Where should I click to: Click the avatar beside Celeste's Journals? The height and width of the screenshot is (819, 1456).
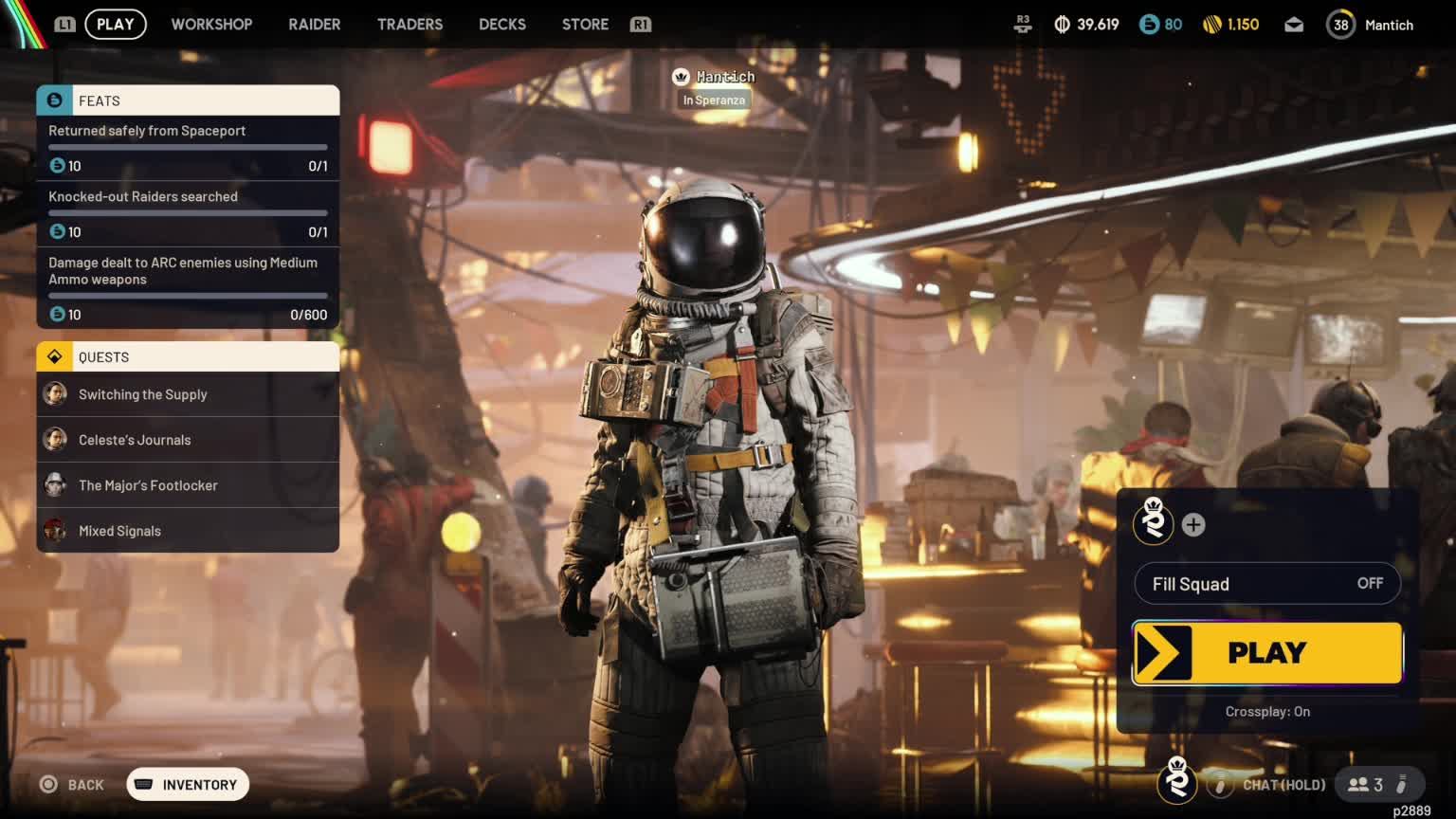pos(55,439)
